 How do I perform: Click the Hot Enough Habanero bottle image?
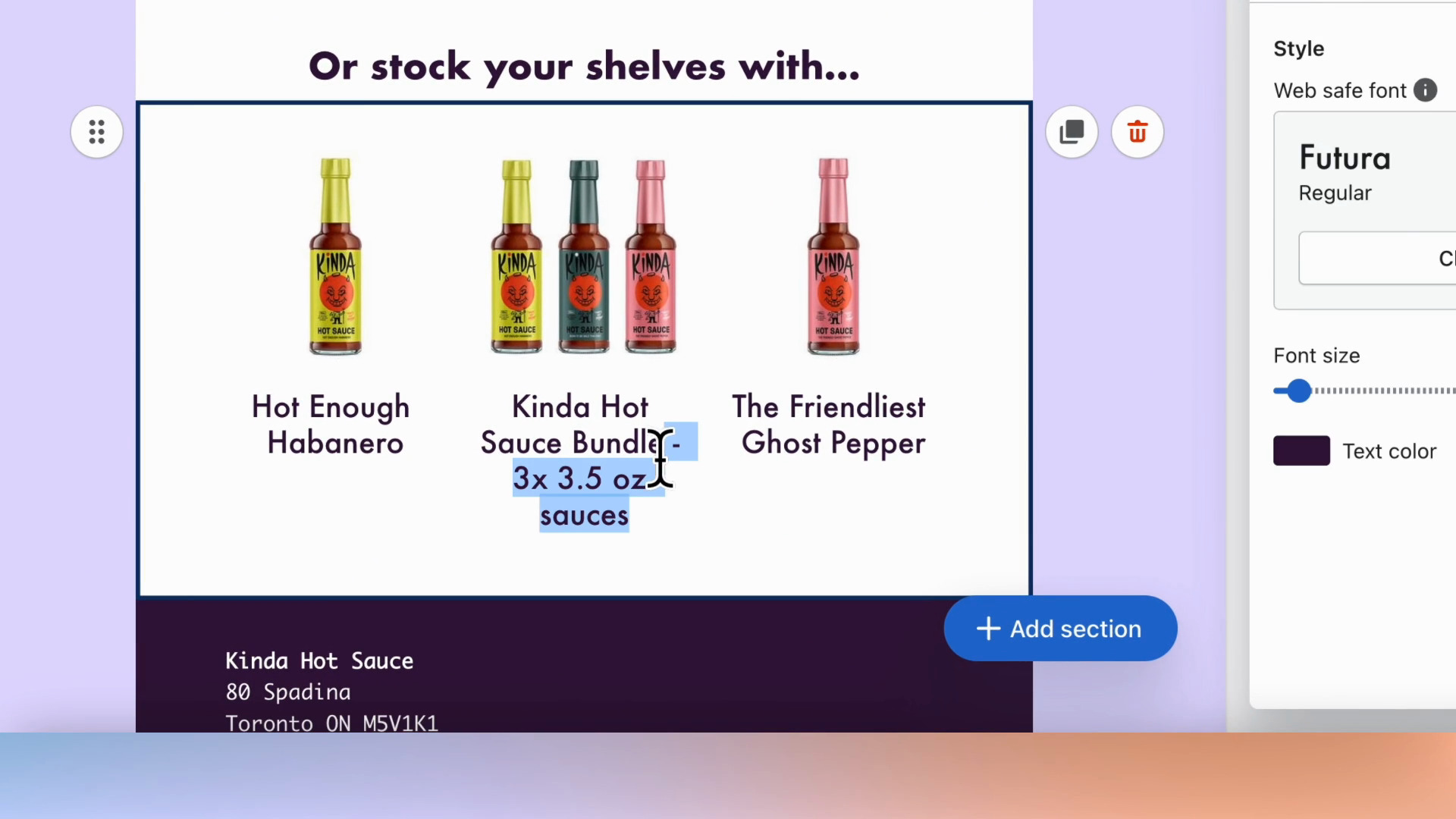(x=335, y=256)
